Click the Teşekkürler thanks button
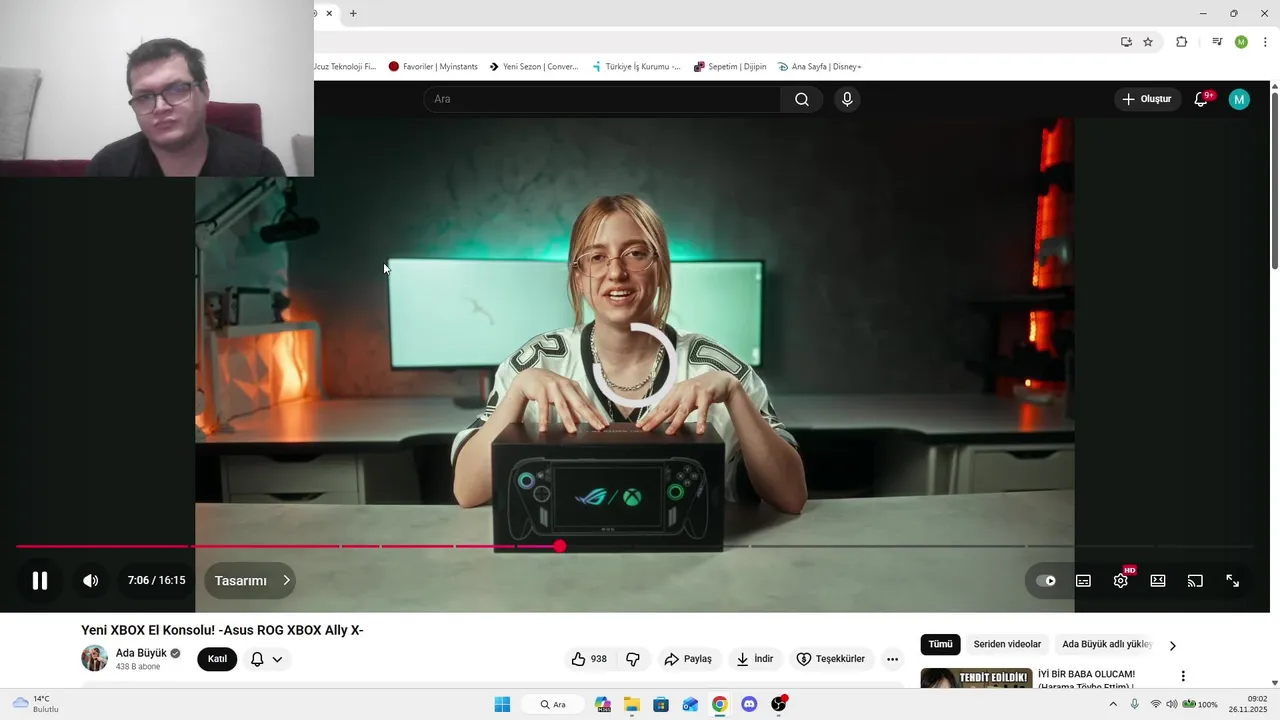 (830, 659)
